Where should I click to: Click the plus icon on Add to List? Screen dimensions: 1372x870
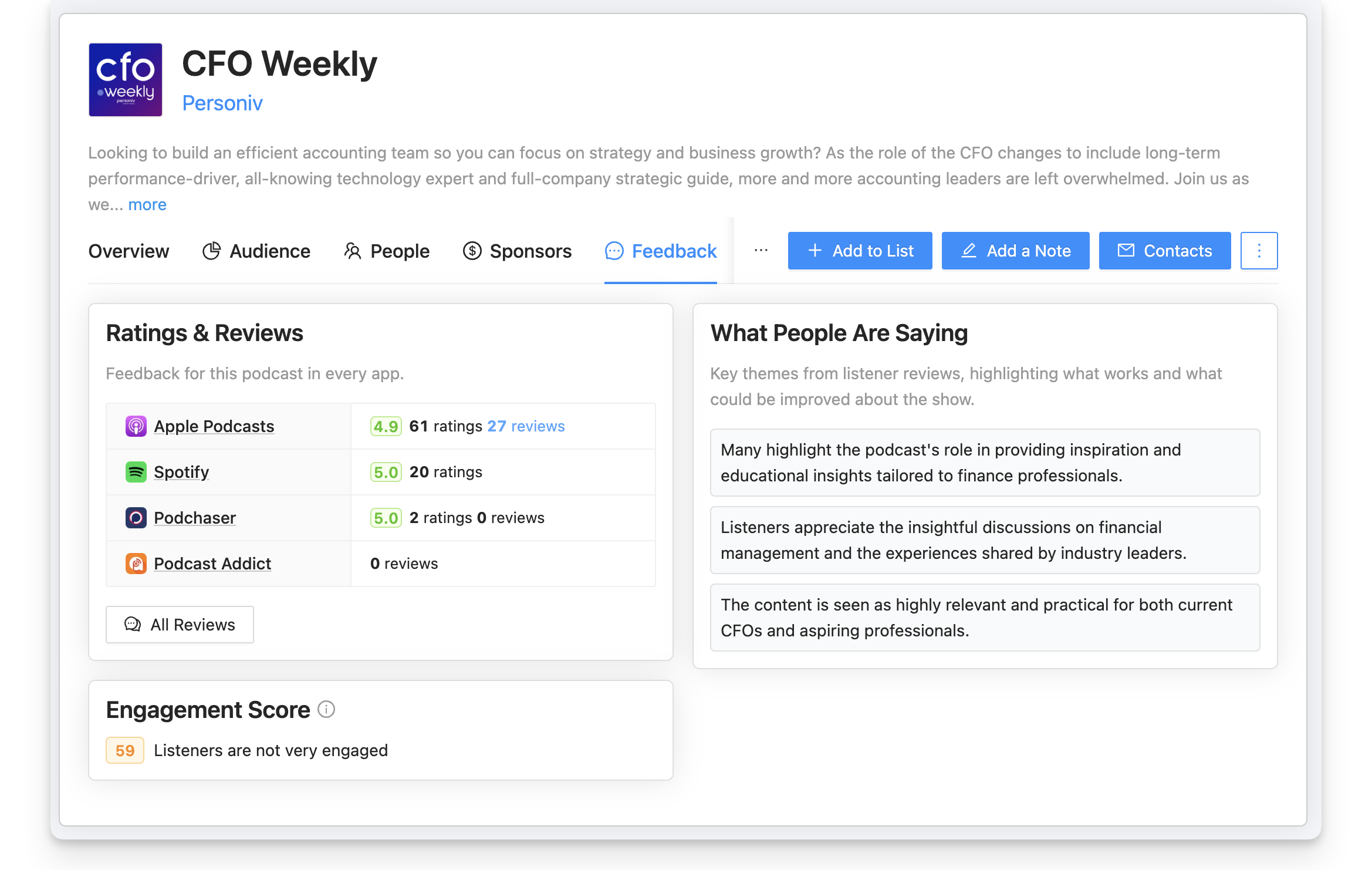815,251
